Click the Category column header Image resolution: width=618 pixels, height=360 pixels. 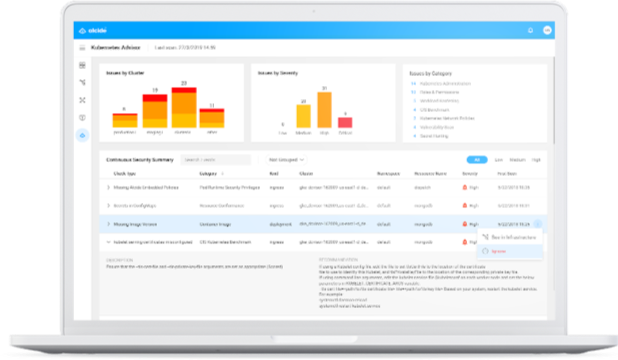point(208,173)
